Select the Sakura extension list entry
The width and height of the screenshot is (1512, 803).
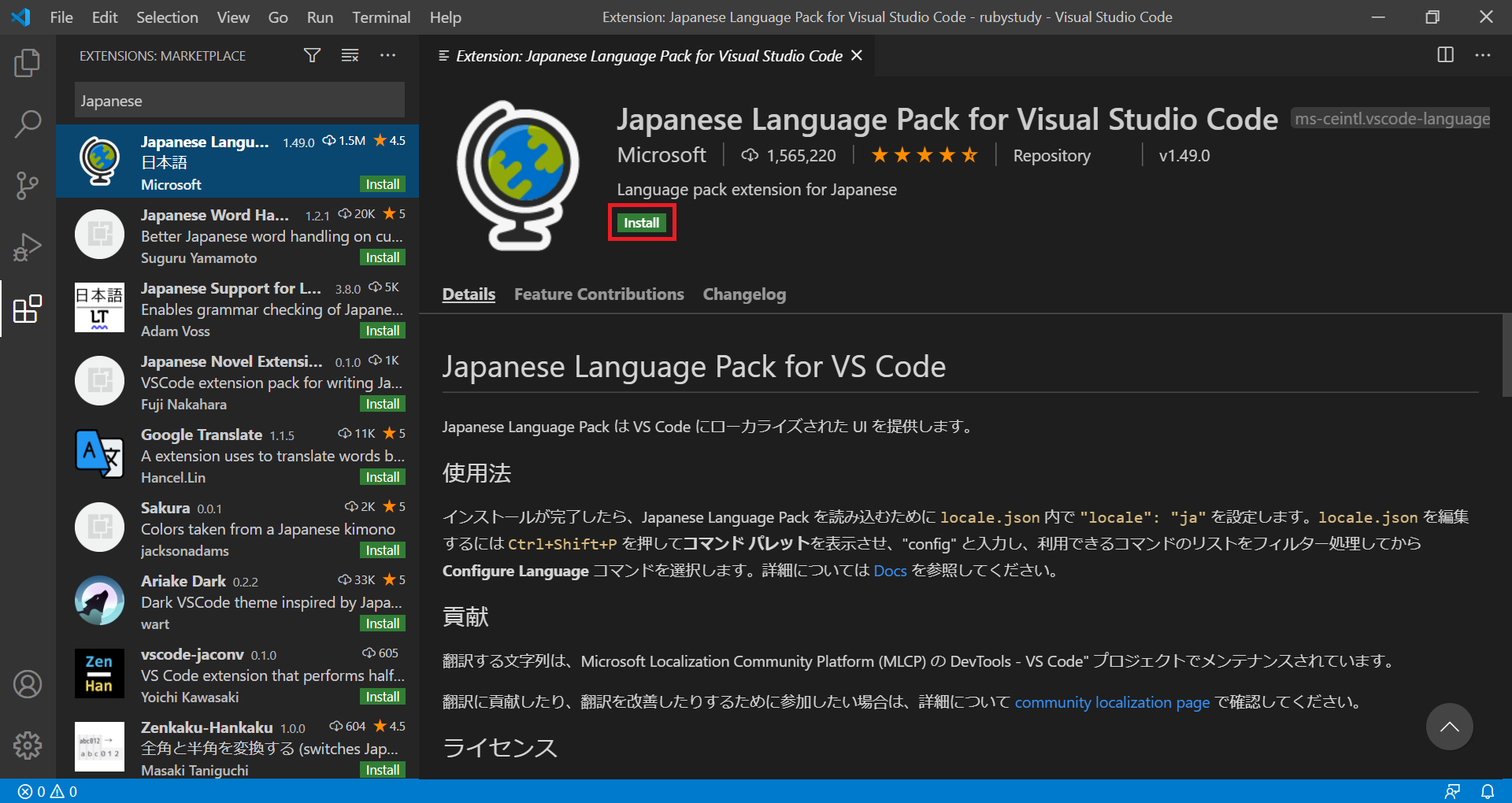[237, 527]
